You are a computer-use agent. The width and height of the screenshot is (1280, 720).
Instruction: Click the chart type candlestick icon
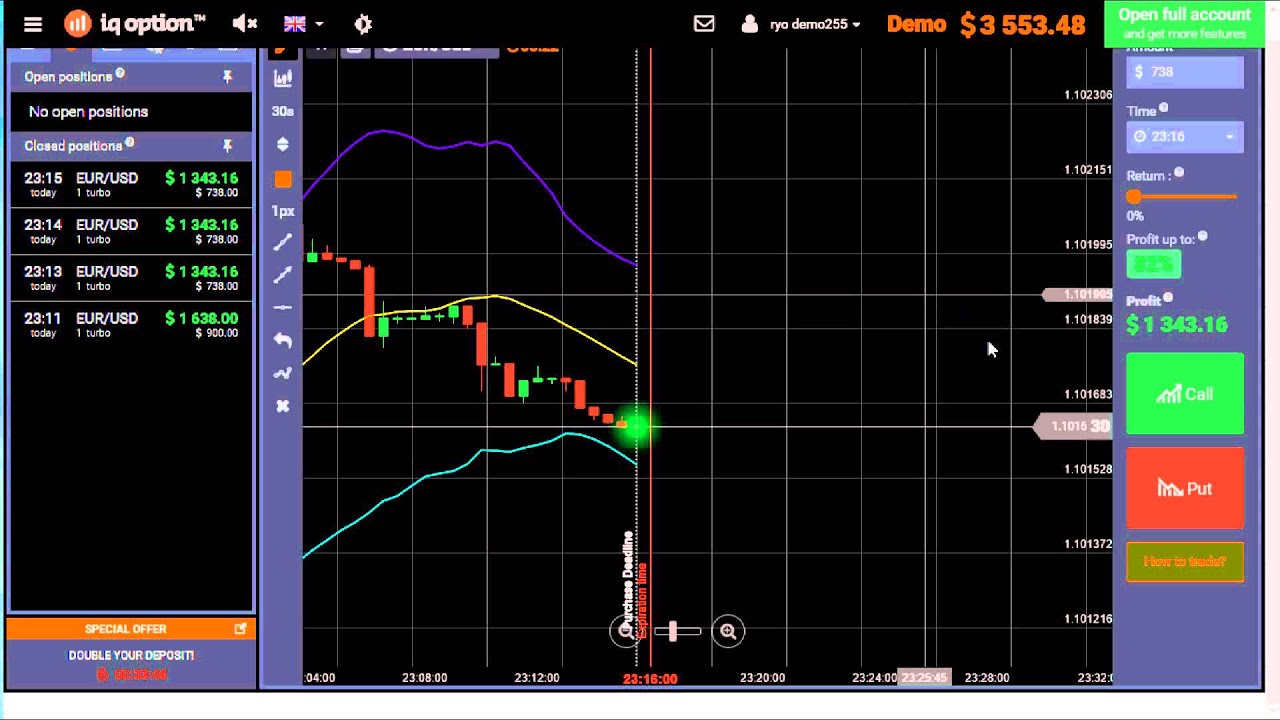[x=283, y=78]
